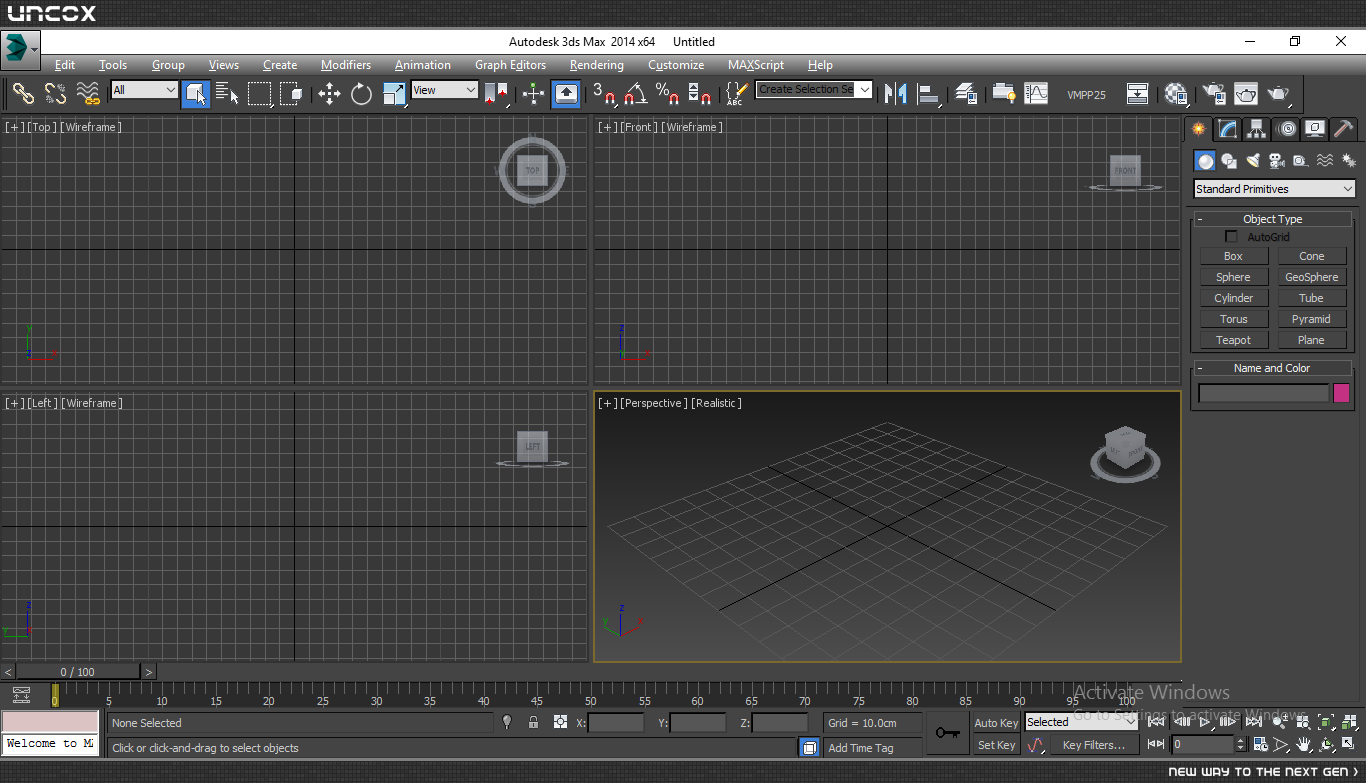Toggle Auto Key mode
The width and height of the screenshot is (1366, 783).
coord(996,723)
